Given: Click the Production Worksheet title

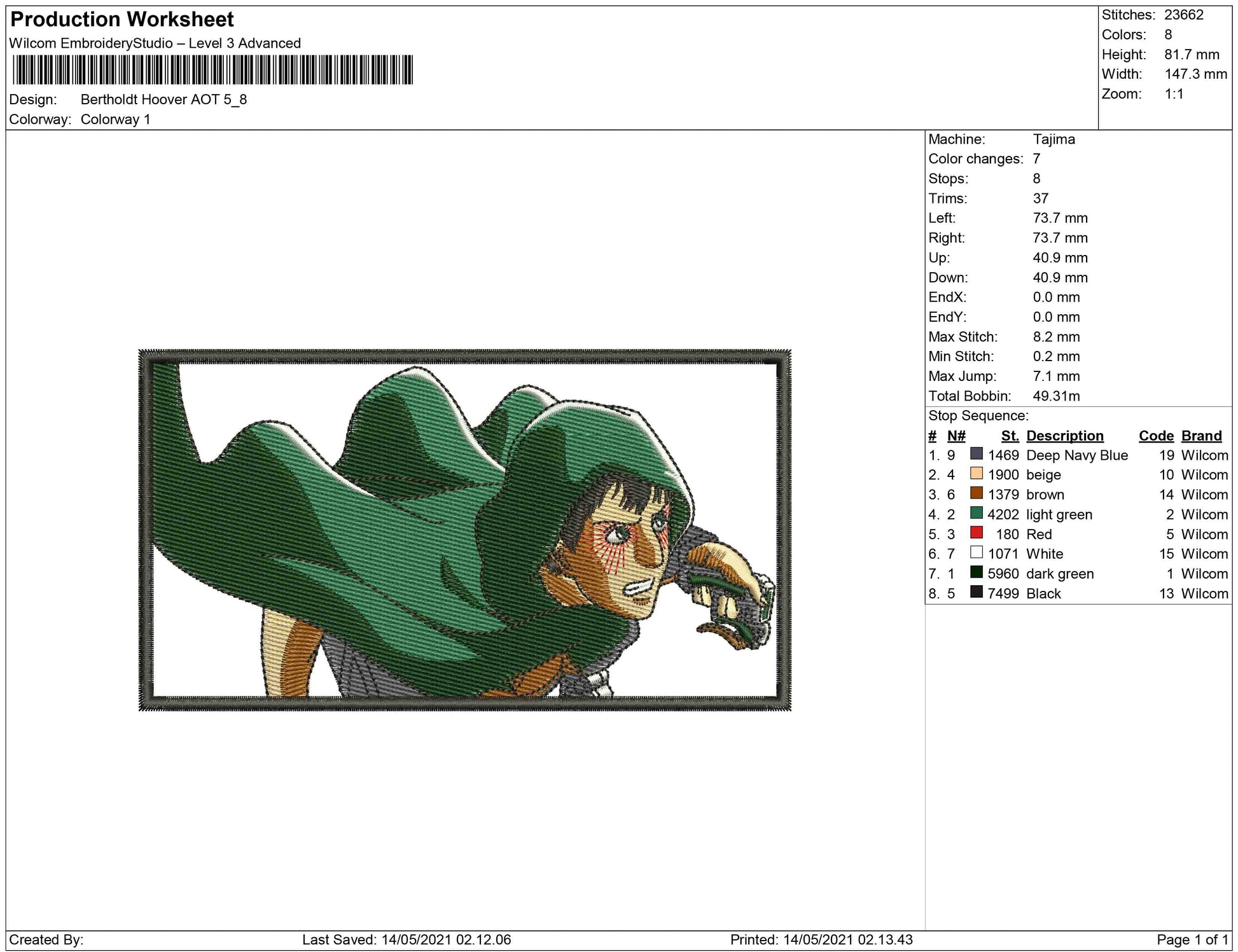Looking at the screenshot, I should [x=122, y=20].
